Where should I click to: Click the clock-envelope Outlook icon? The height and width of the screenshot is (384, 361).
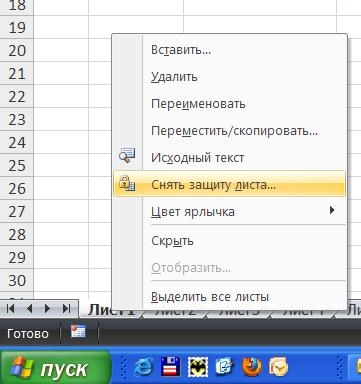[278, 367]
